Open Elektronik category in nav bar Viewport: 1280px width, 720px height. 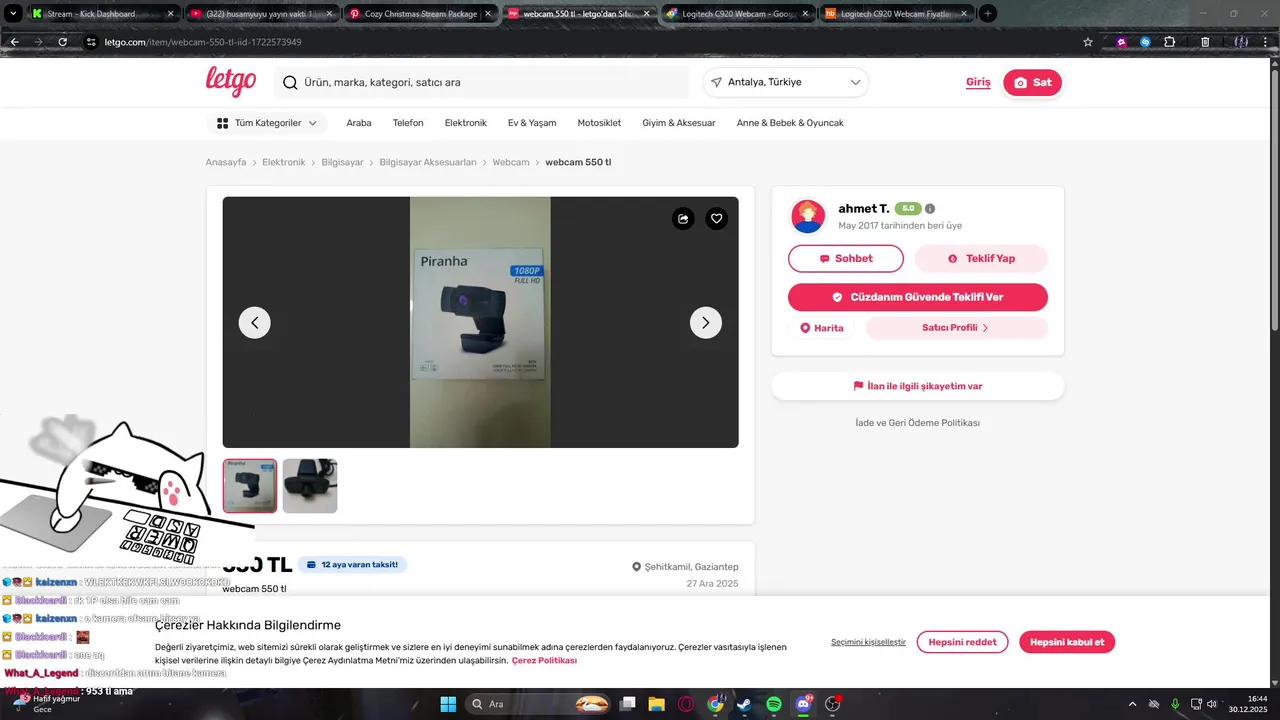466,123
